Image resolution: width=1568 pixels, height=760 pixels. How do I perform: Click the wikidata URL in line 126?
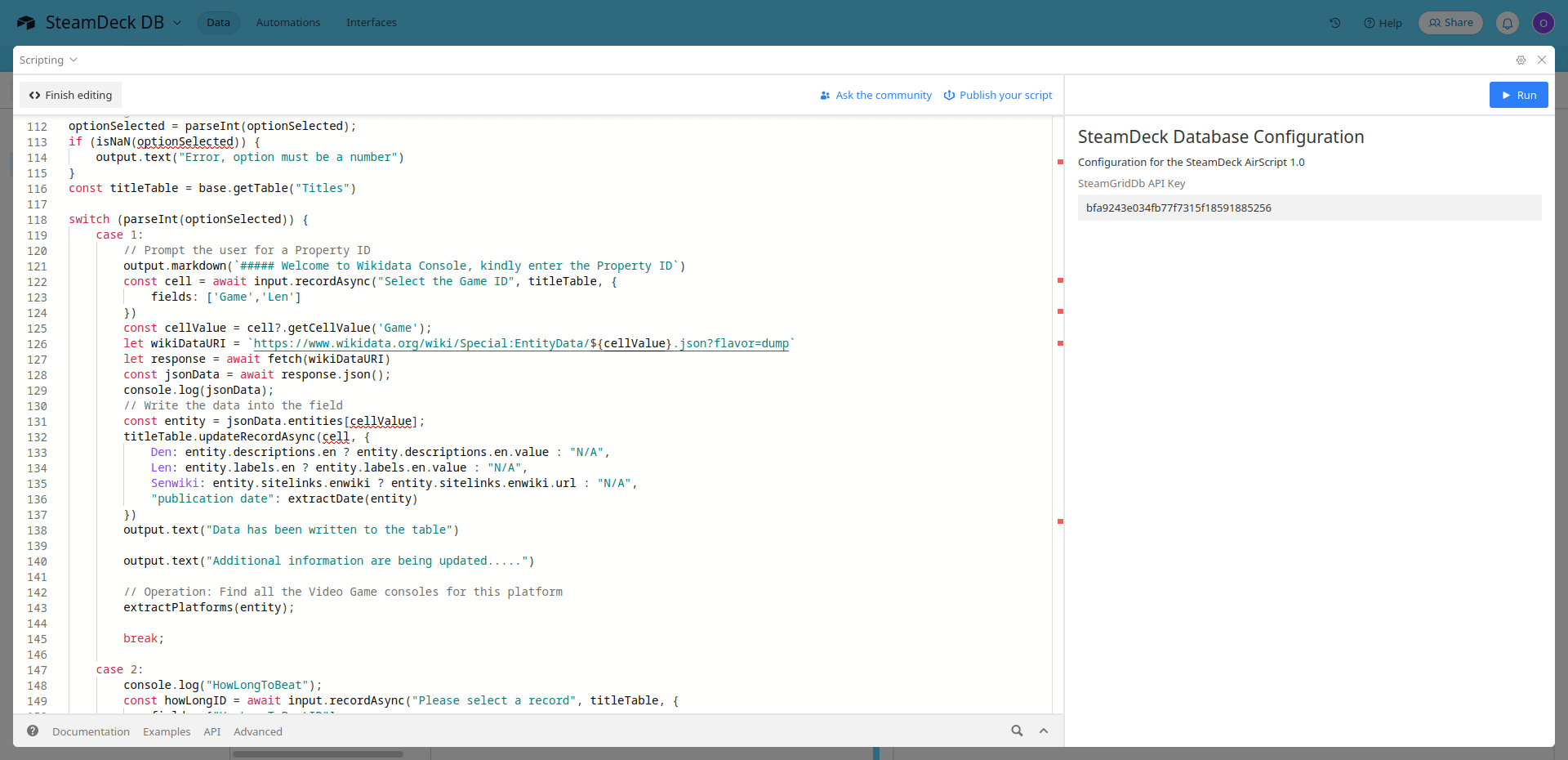click(521, 344)
